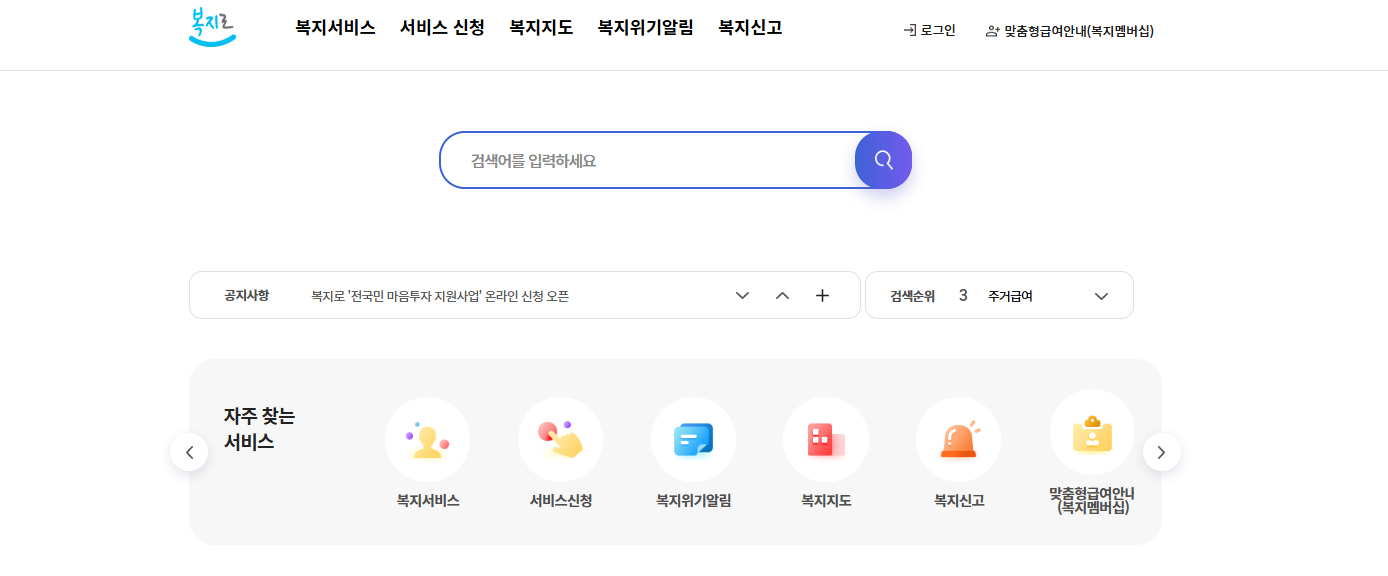The image size is (1388, 576).
Task: Click the search input field
Action: [x=648, y=160]
